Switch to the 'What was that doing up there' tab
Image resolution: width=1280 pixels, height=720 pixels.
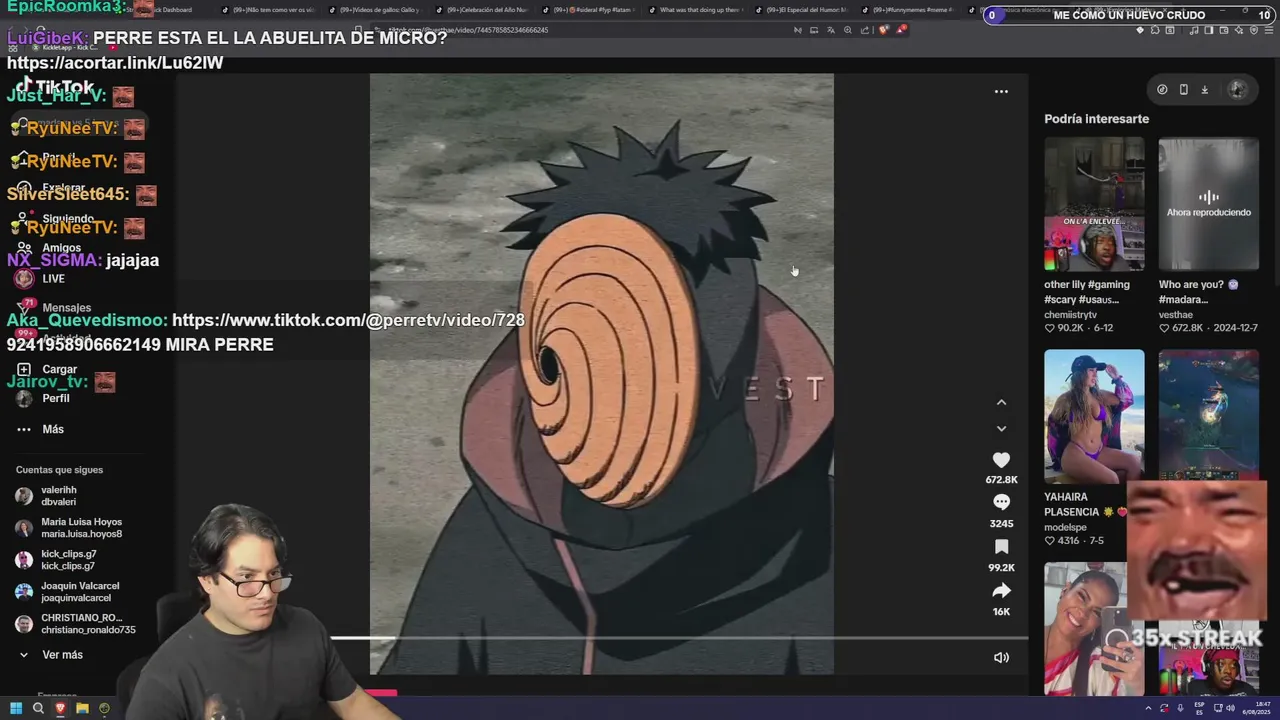696,9
